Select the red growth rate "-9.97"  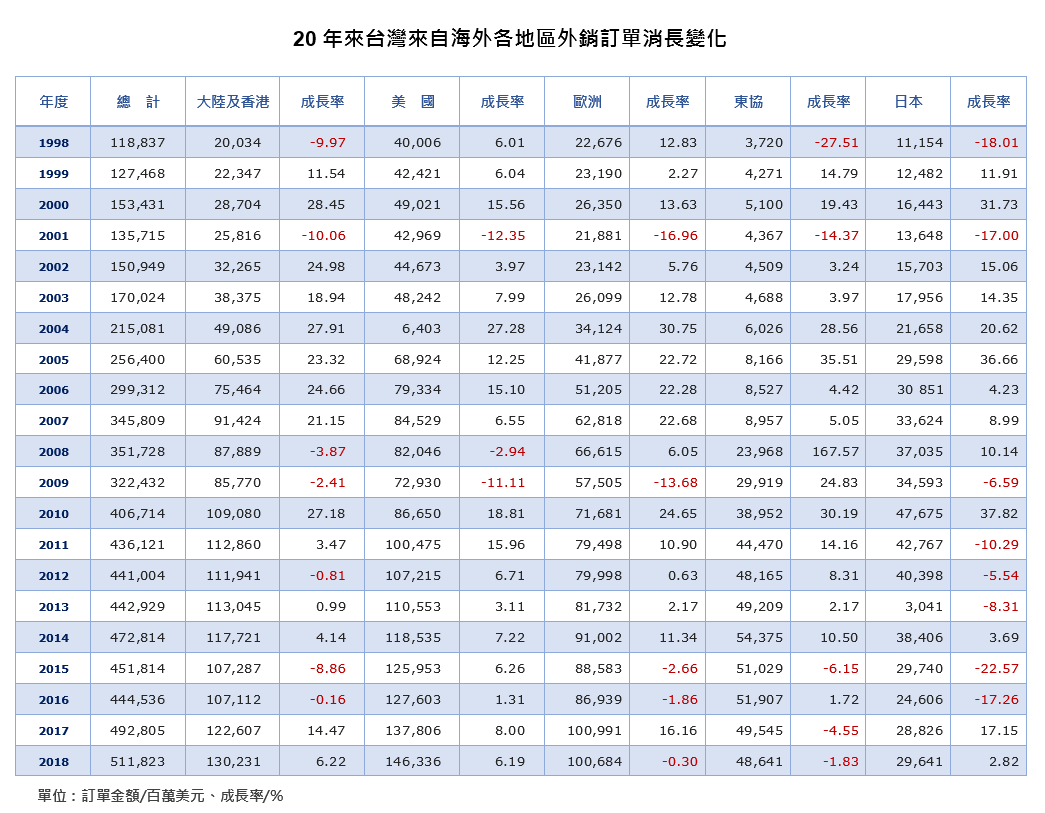coord(327,143)
